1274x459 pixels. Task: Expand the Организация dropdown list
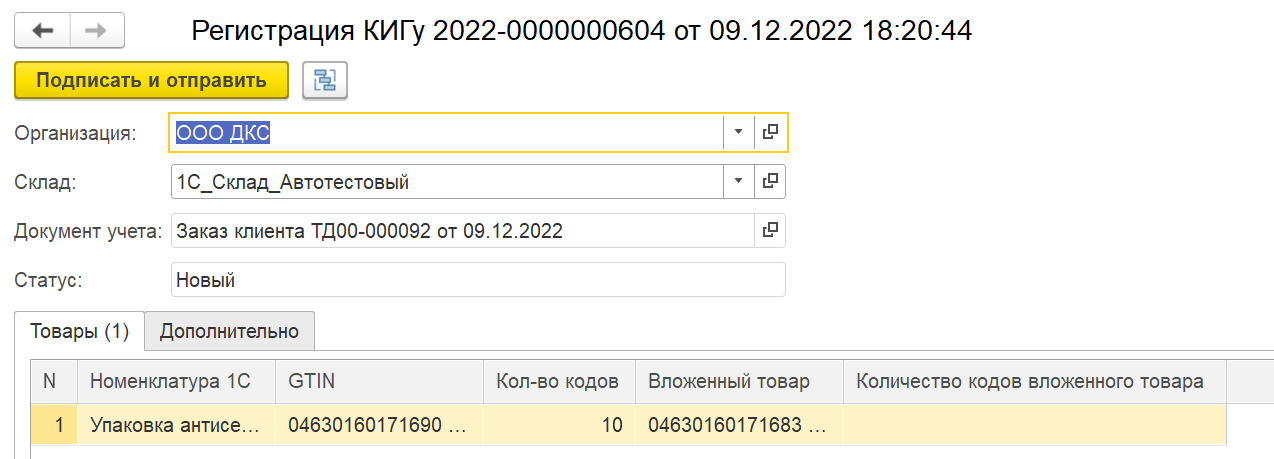coord(738,132)
